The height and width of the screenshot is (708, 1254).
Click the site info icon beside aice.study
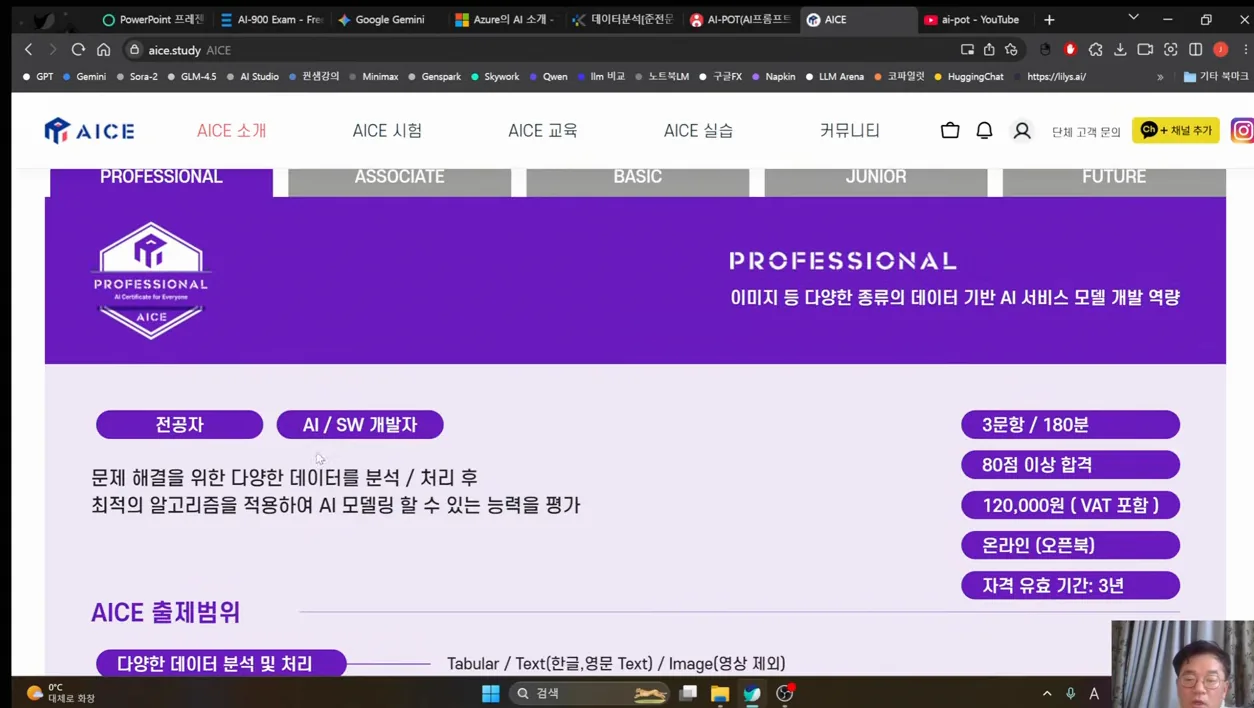(x=134, y=49)
